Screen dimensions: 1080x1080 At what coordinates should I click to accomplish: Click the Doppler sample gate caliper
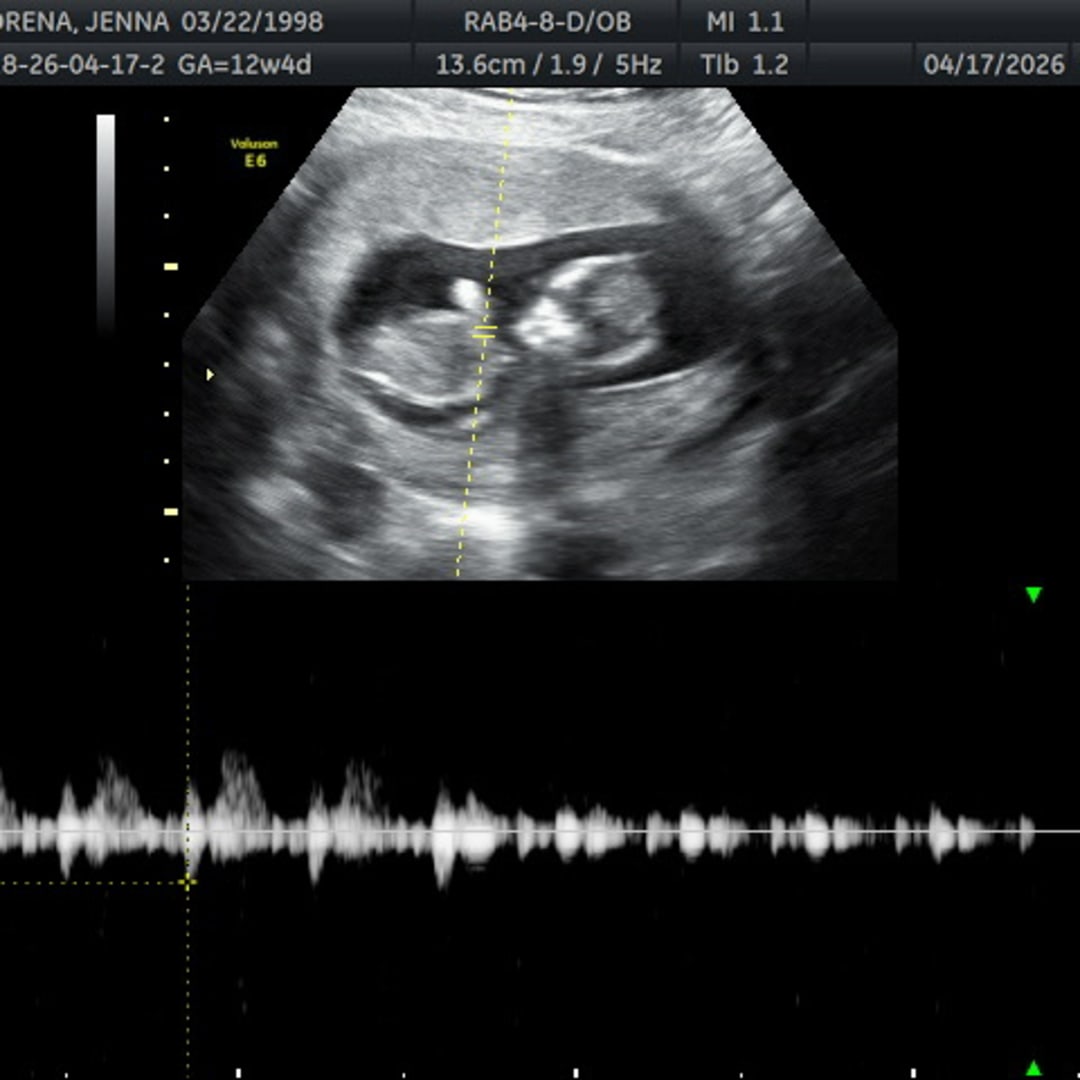485,335
